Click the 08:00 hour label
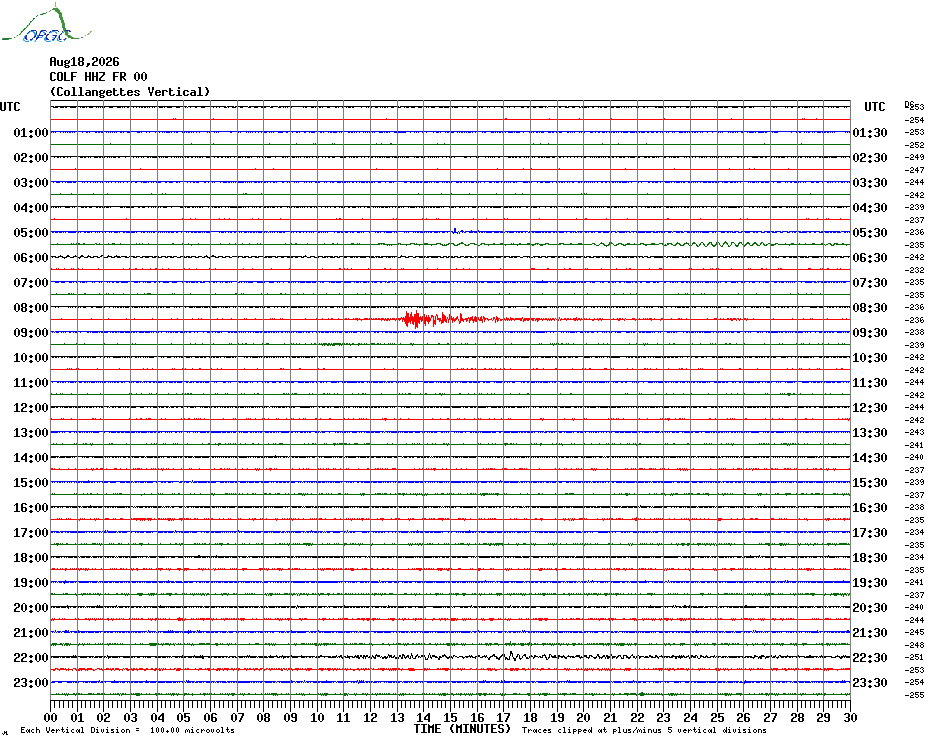The height and width of the screenshot is (744, 930). (x=31, y=307)
